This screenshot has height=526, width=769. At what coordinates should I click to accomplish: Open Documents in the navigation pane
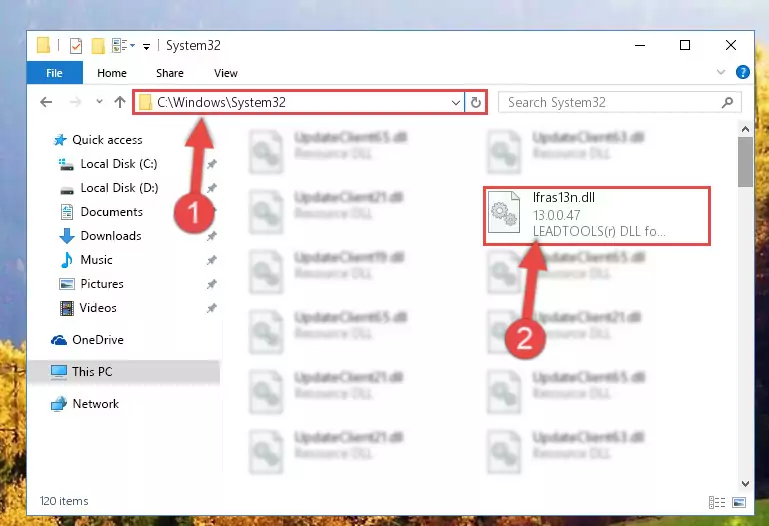click(111, 212)
